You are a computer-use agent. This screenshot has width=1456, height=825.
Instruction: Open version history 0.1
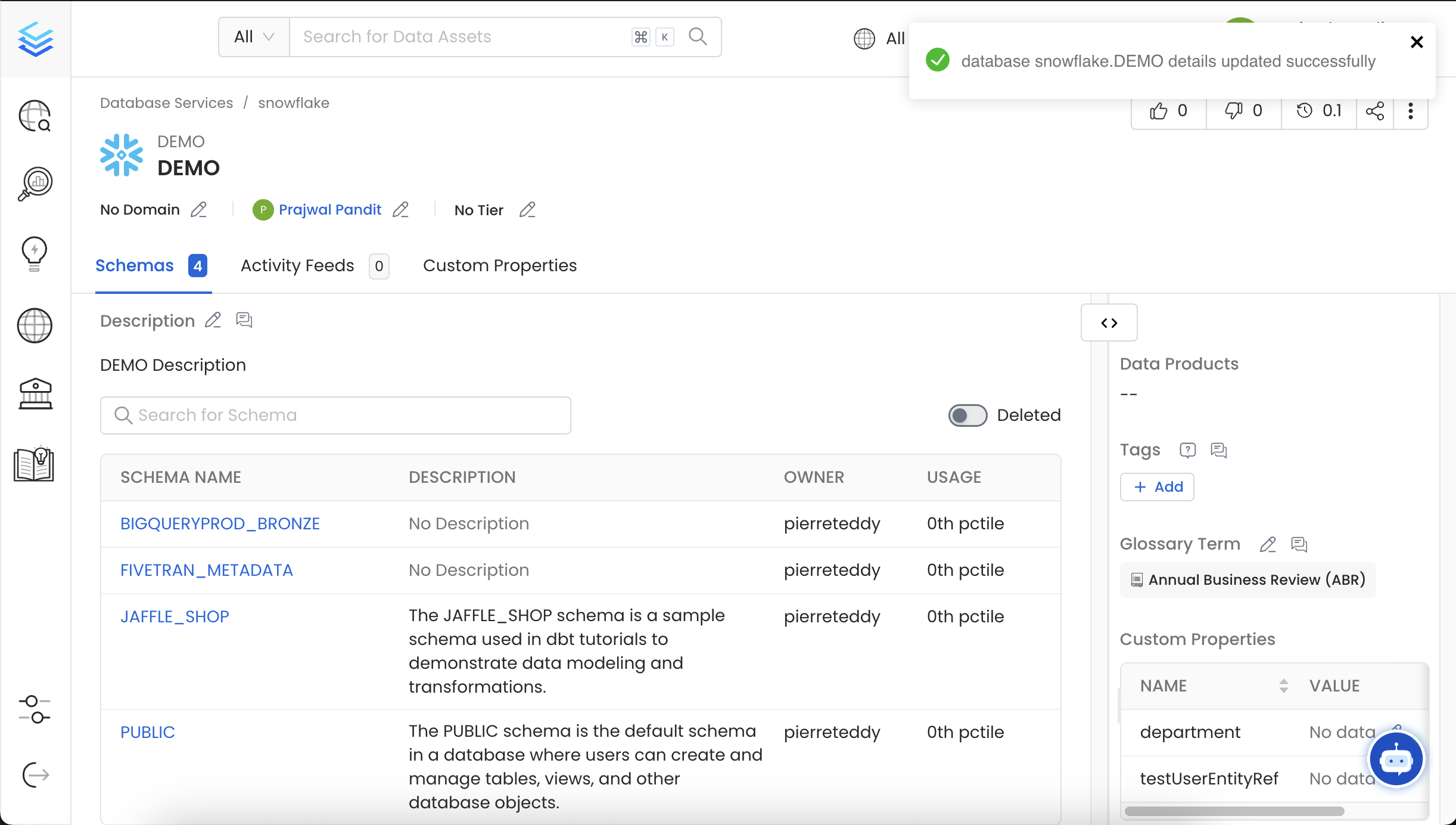tap(1319, 111)
